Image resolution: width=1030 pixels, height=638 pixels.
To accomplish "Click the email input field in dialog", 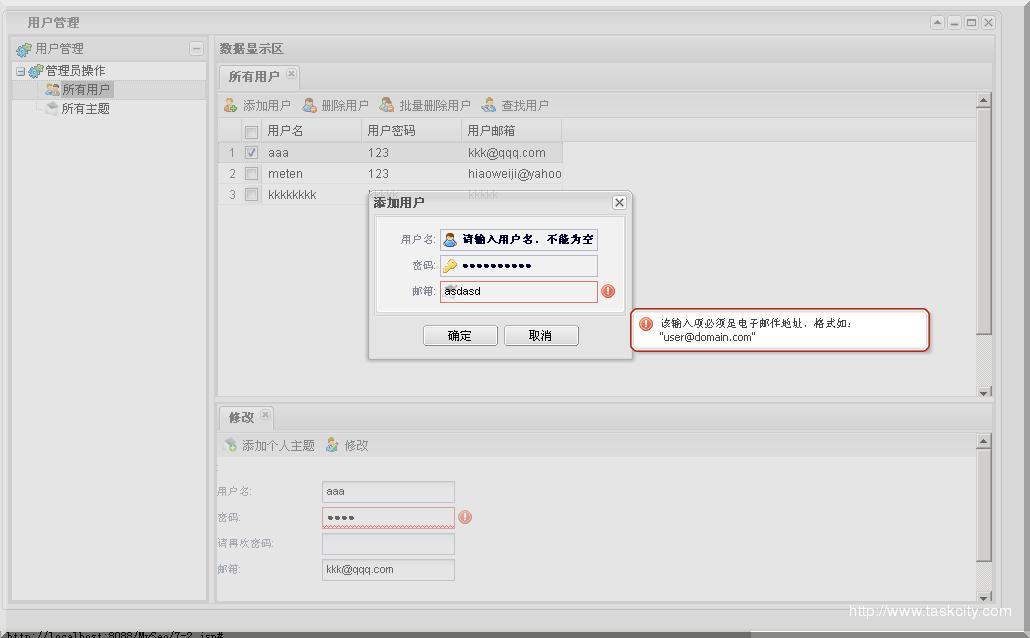I will (x=518, y=291).
